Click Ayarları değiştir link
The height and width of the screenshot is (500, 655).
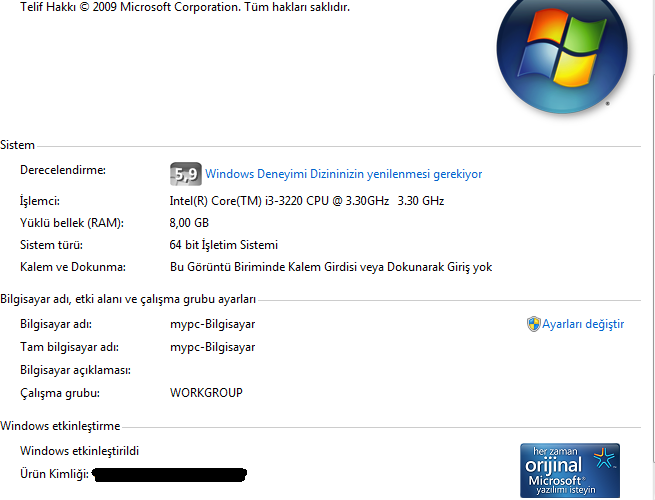click(x=583, y=324)
